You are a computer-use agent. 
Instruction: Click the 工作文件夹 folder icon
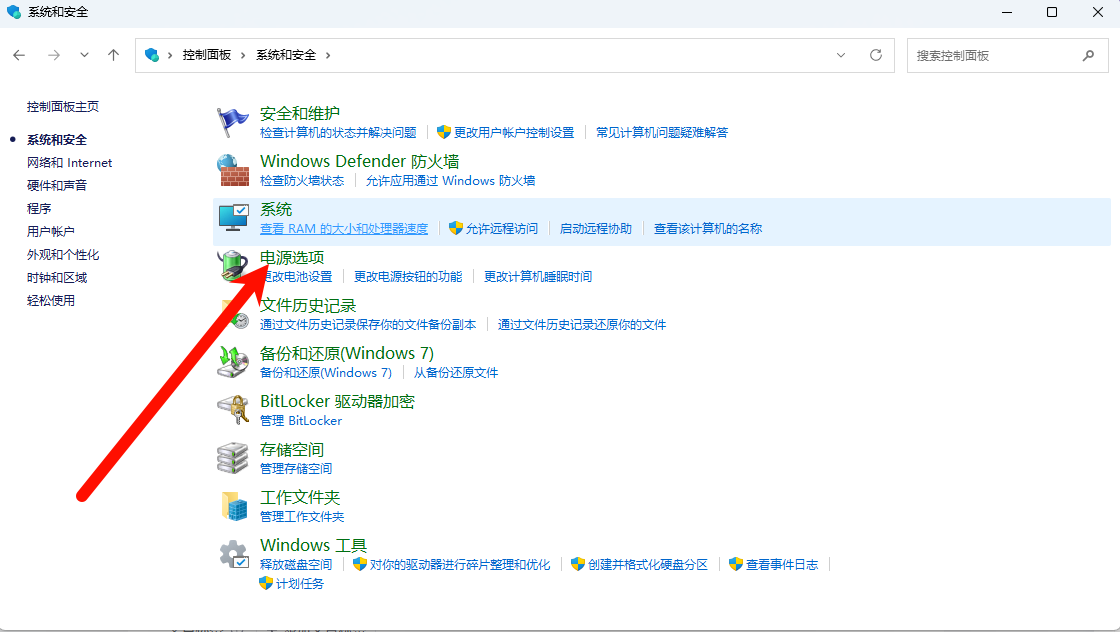[233, 506]
